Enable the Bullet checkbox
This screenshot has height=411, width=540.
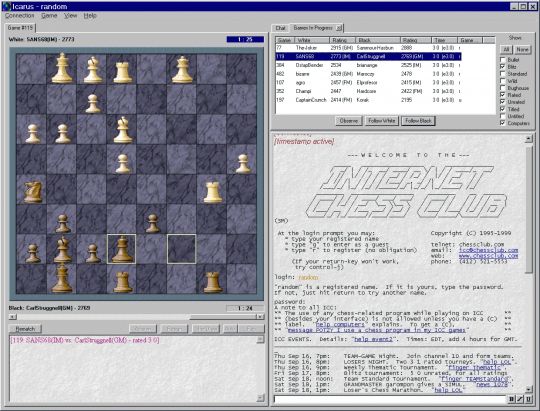[x=502, y=60]
